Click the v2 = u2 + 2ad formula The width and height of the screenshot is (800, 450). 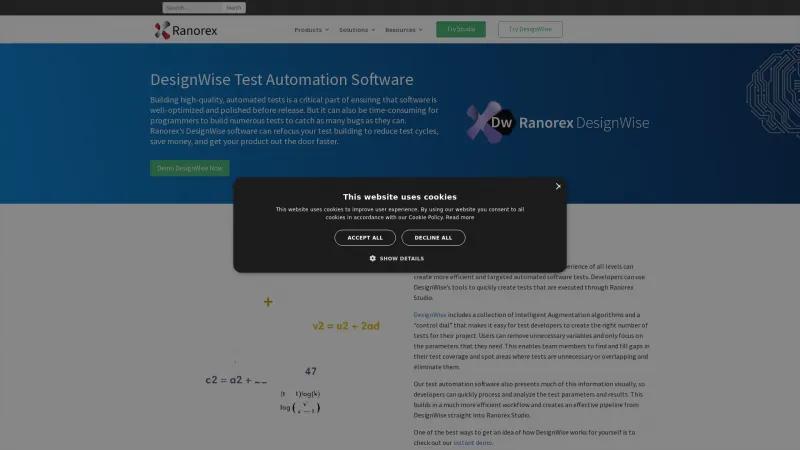(x=346, y=326)
